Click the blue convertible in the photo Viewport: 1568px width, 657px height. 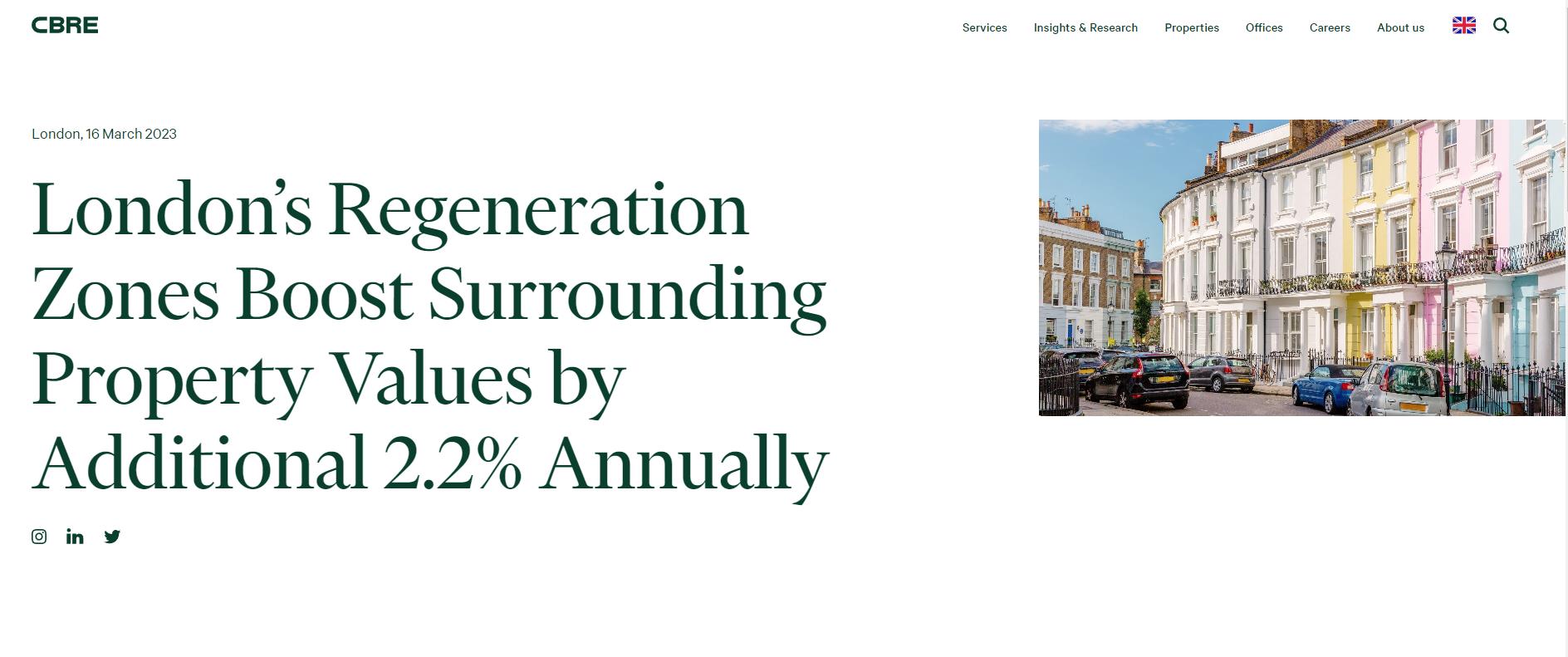pyautogui.click(x=1327, y=386)
